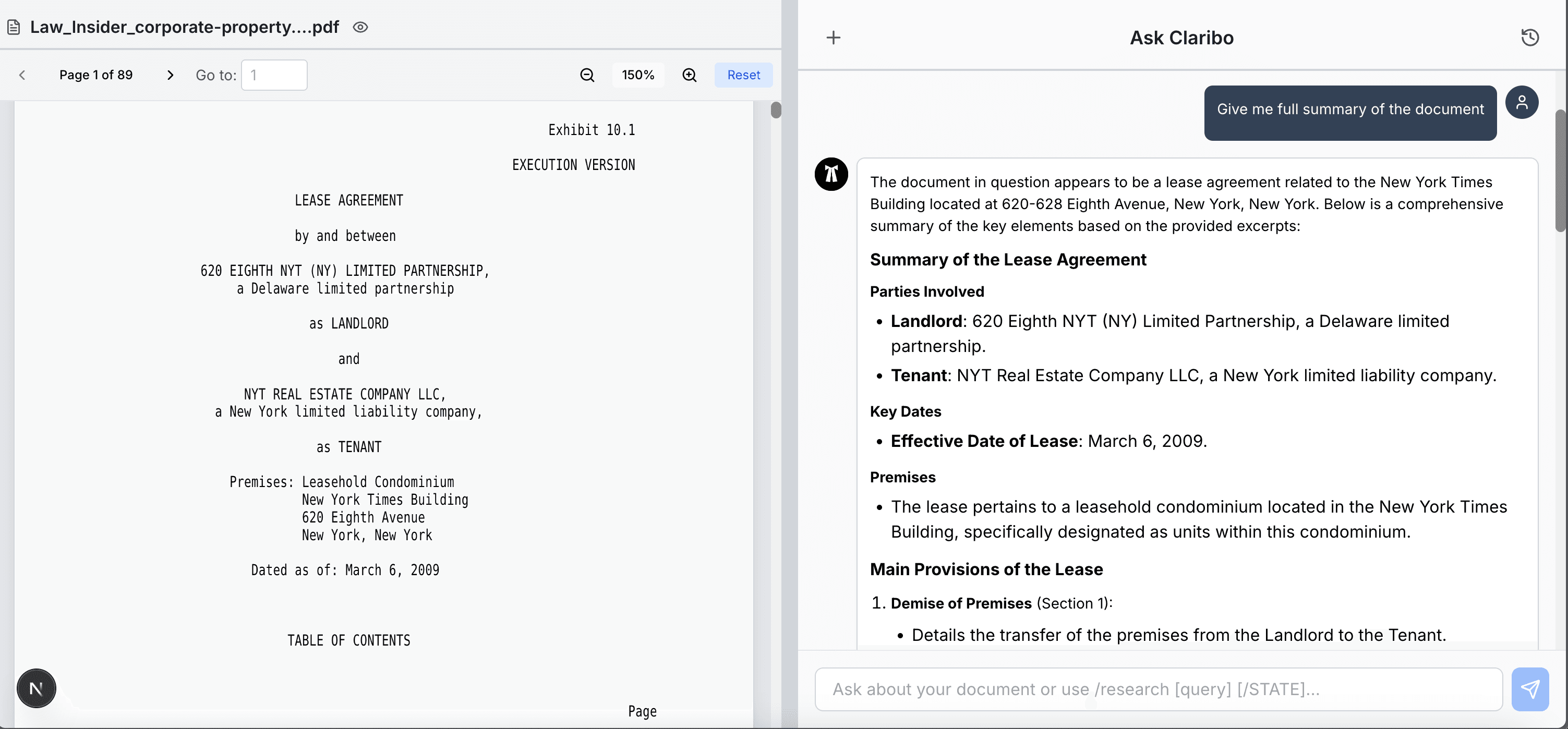This screenshot has width=1568, height=729.
Task: Click the 'LEASE AGREEMENT' title in the PDF
Action: click(349, 201)
